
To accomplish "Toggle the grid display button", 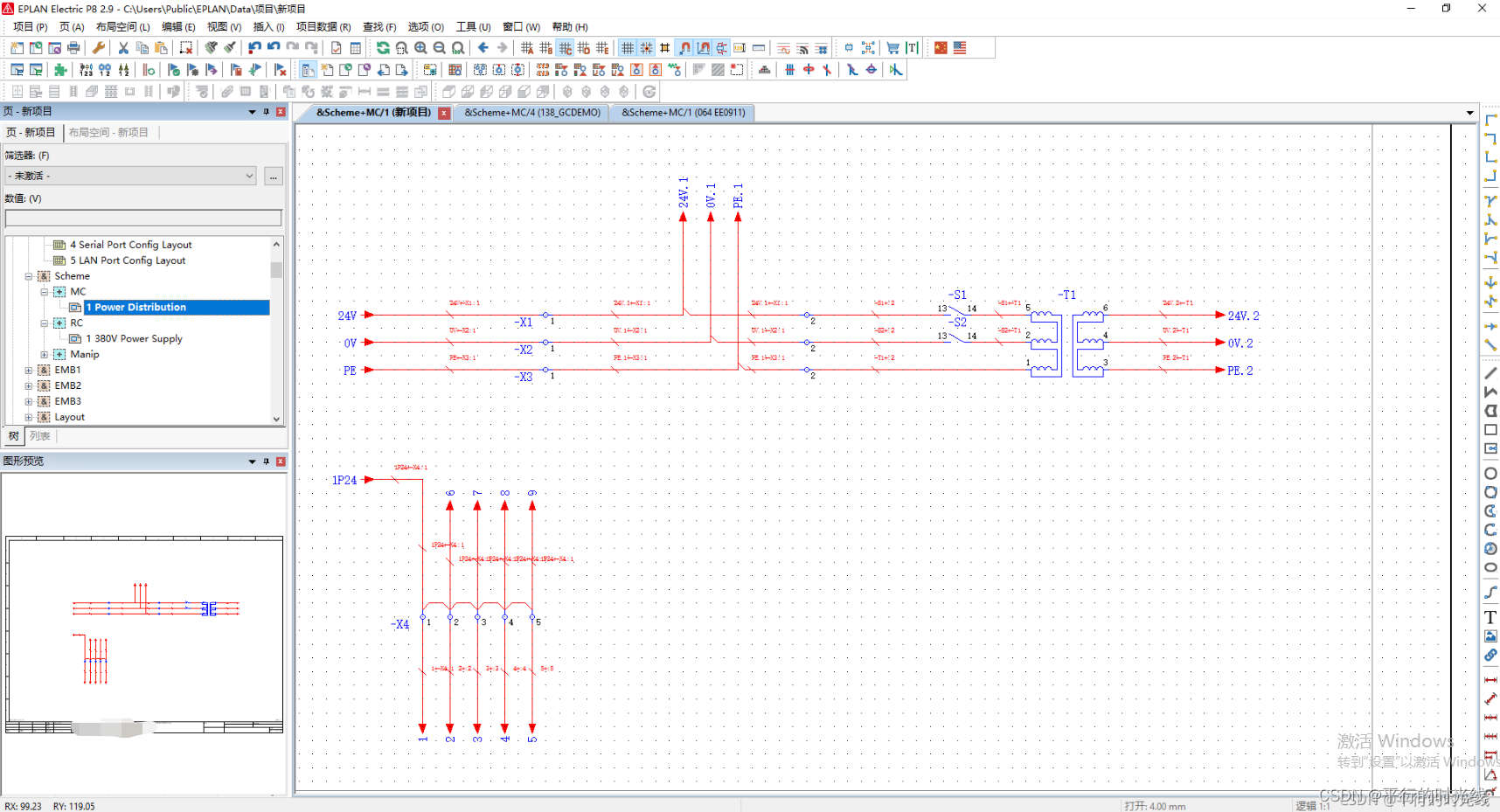I will (628, 48).
